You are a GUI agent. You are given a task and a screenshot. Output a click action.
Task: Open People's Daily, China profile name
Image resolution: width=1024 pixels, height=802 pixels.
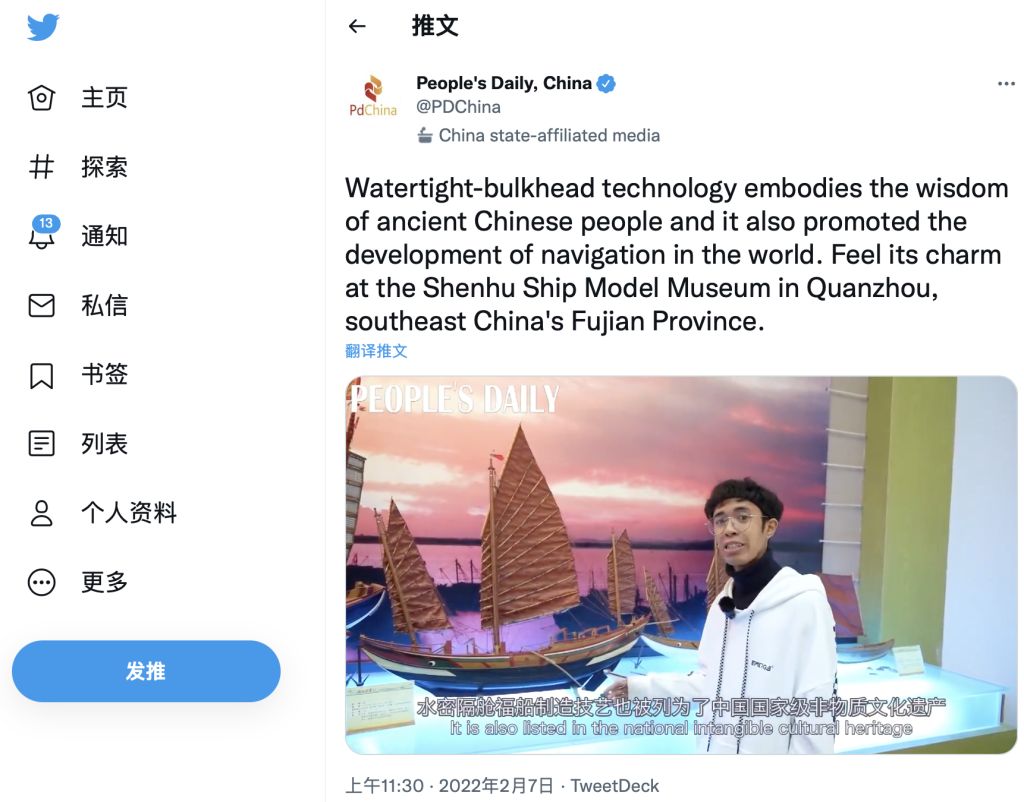pos(504,83)
